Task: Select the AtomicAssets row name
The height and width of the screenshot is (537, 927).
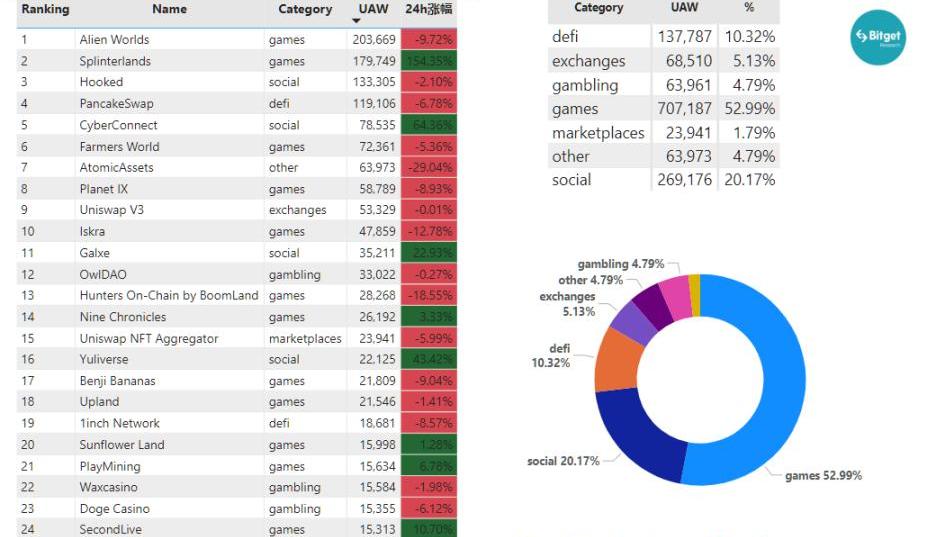Action: point(116,168)
